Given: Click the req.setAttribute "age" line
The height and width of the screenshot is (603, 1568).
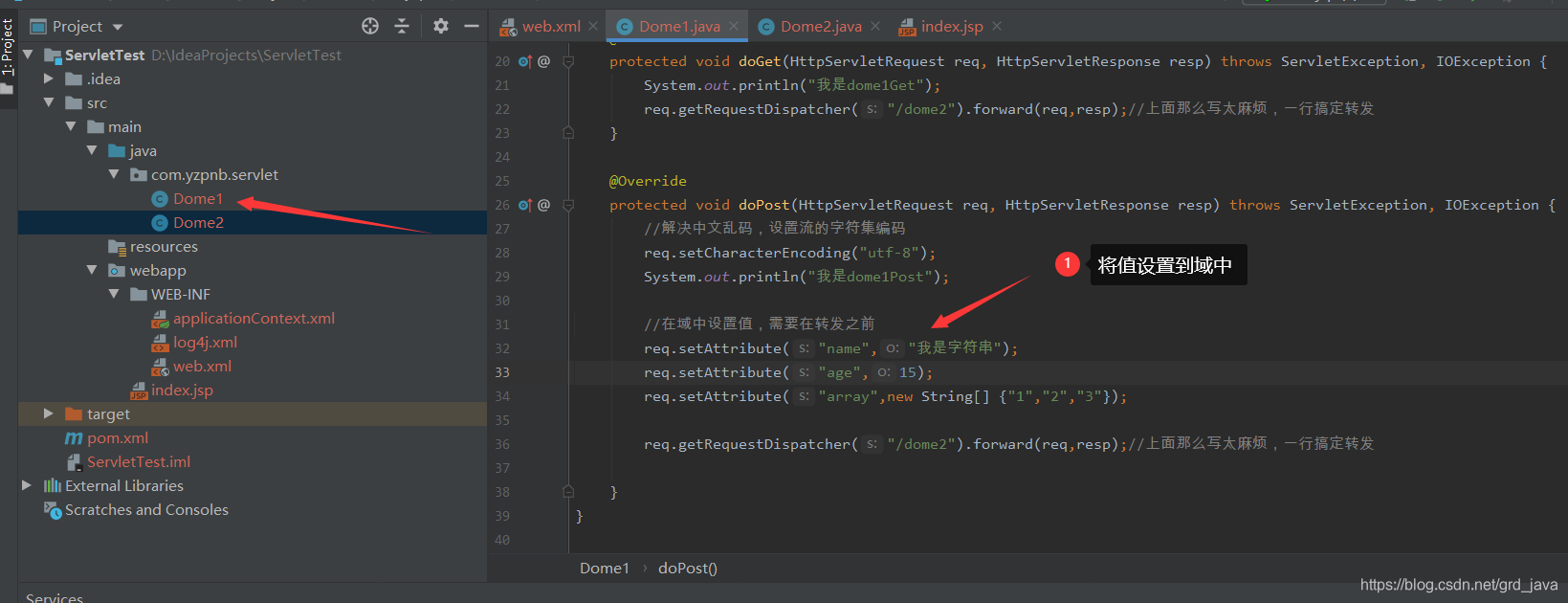Looking at the screenshot, I should (788, 372).
